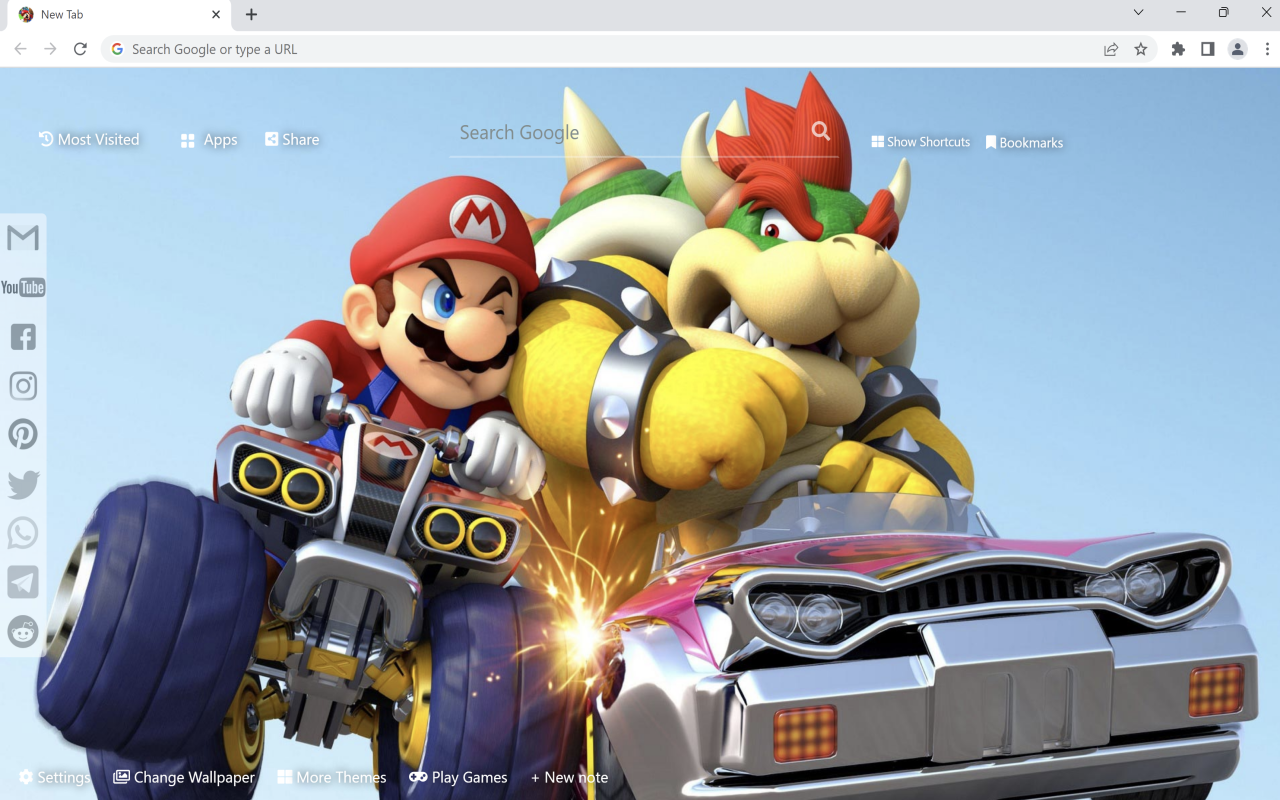Open Facebook from the sidebar

[23, 337]
